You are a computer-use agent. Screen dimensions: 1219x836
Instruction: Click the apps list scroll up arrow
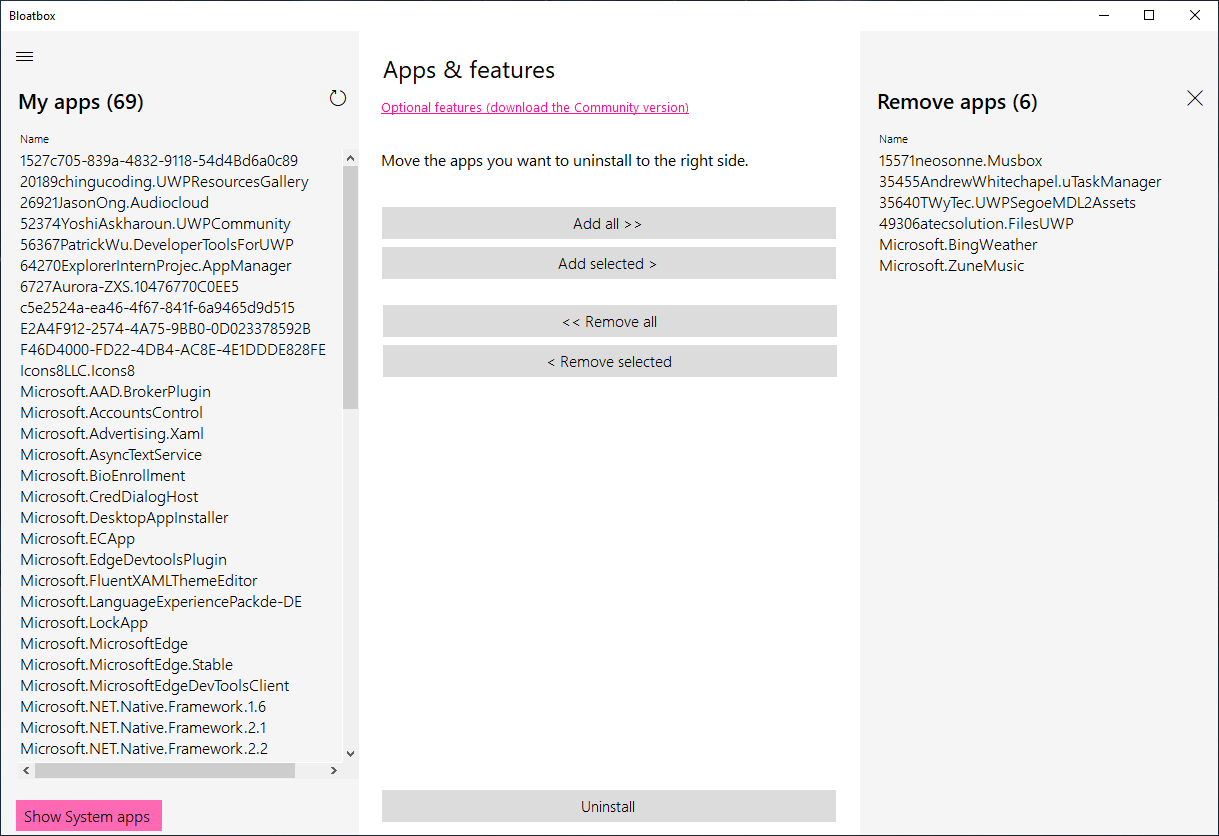click(x=350, y=158)
